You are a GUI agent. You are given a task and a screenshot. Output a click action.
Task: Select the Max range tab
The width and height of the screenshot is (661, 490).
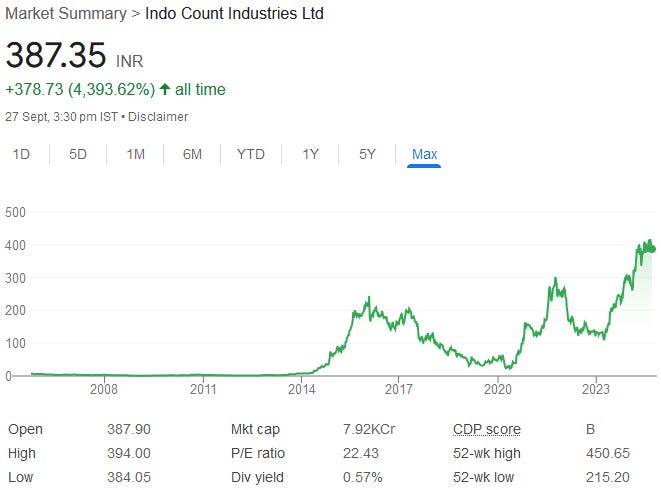pos(424,154)
